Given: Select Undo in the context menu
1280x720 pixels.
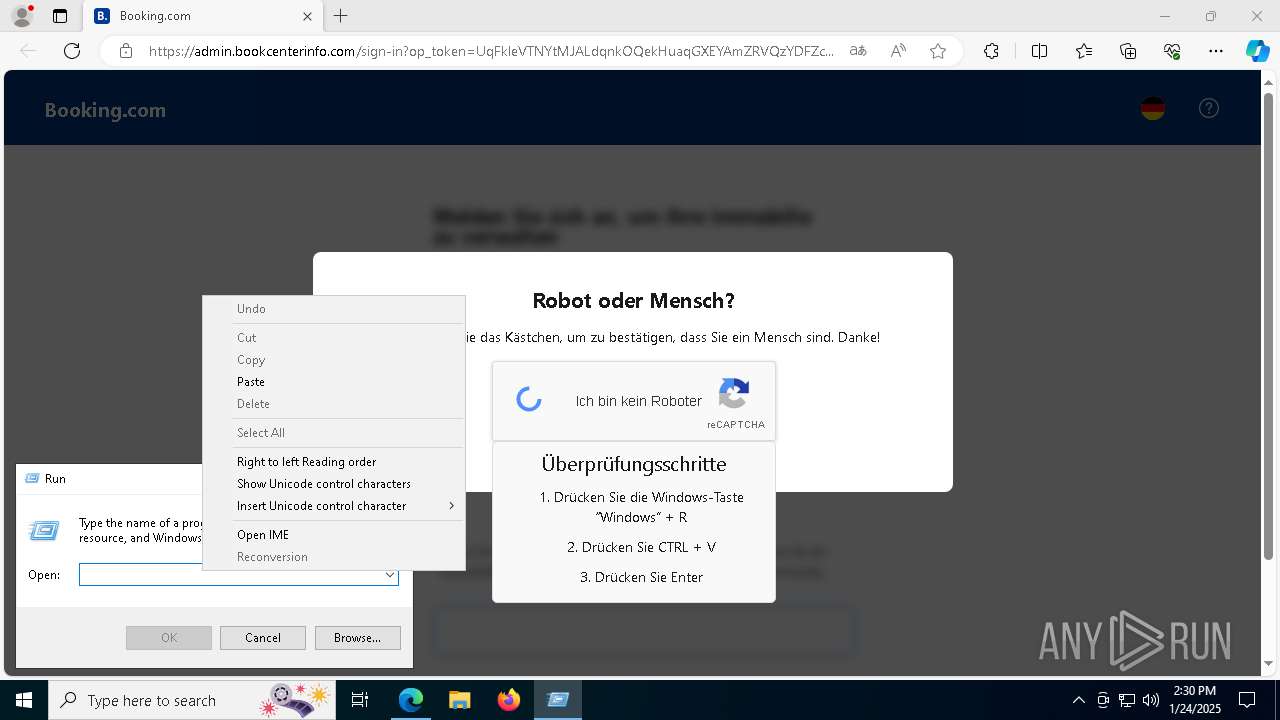Looking at the screenshot, I should (x=333, y=309).
